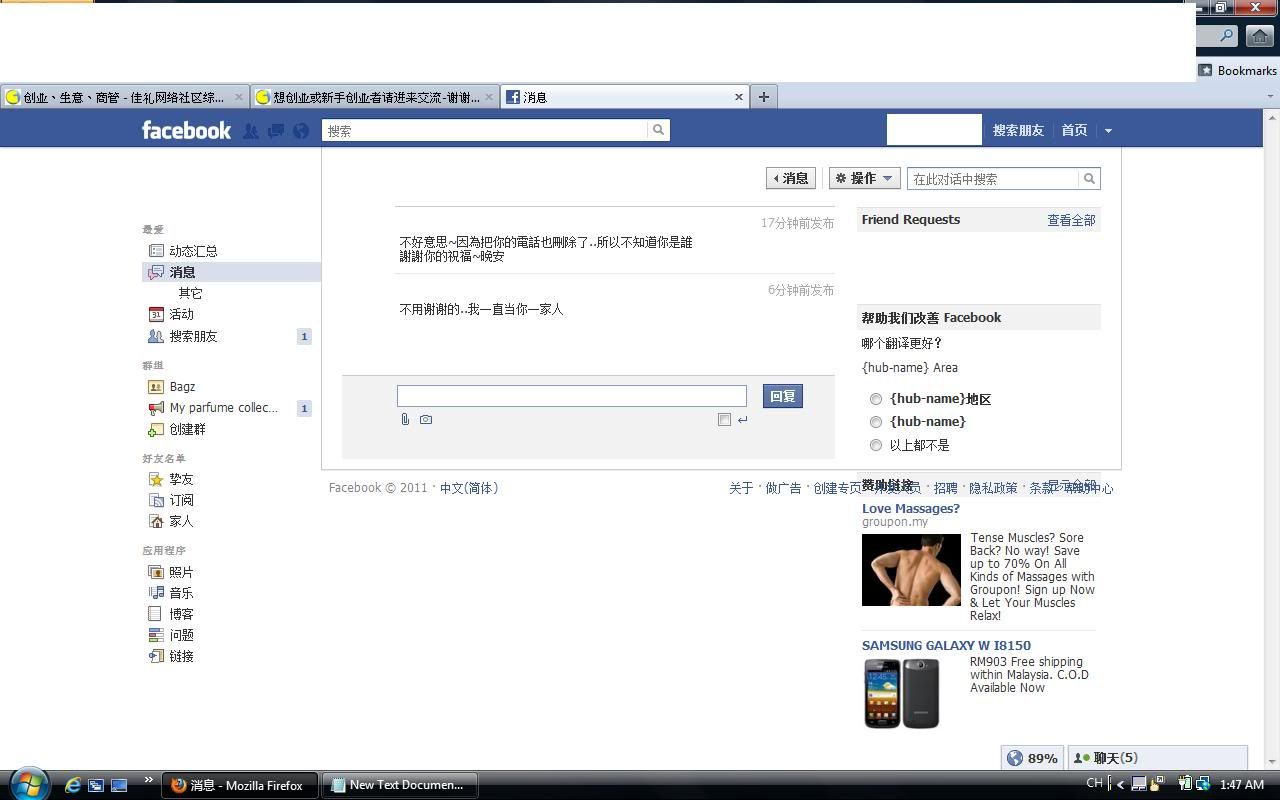Image resolution: width=1280 pixels, height=800 pixels.
Task: Click the attach file paperclip icon
Action: [x=405, y=420]
